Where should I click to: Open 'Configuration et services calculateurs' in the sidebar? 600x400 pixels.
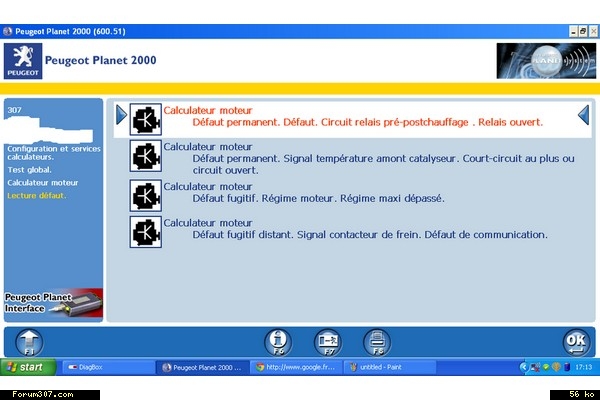pyautogui.click(x=54, y=153)
